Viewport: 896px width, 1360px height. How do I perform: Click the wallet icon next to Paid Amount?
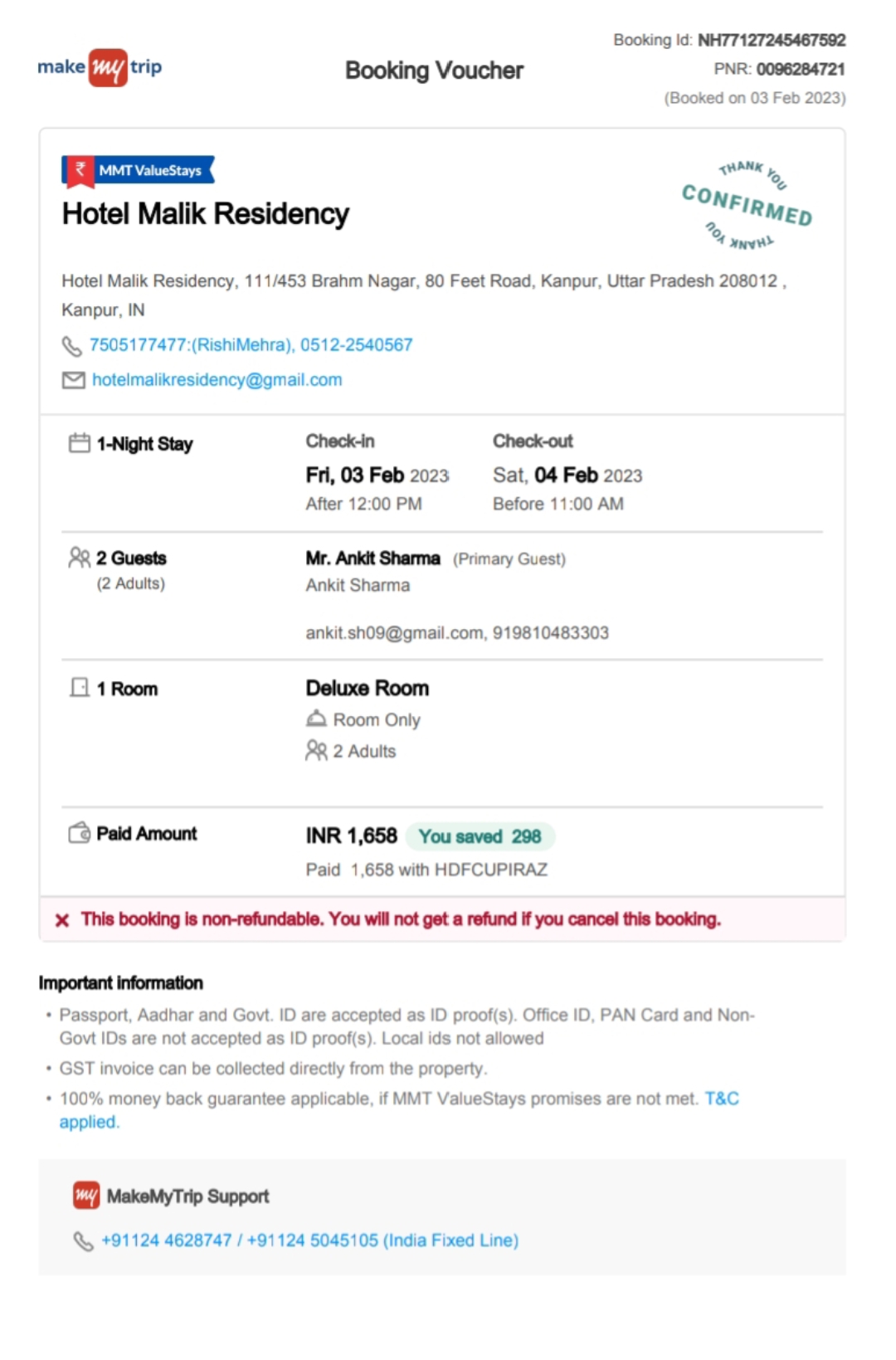80,832
